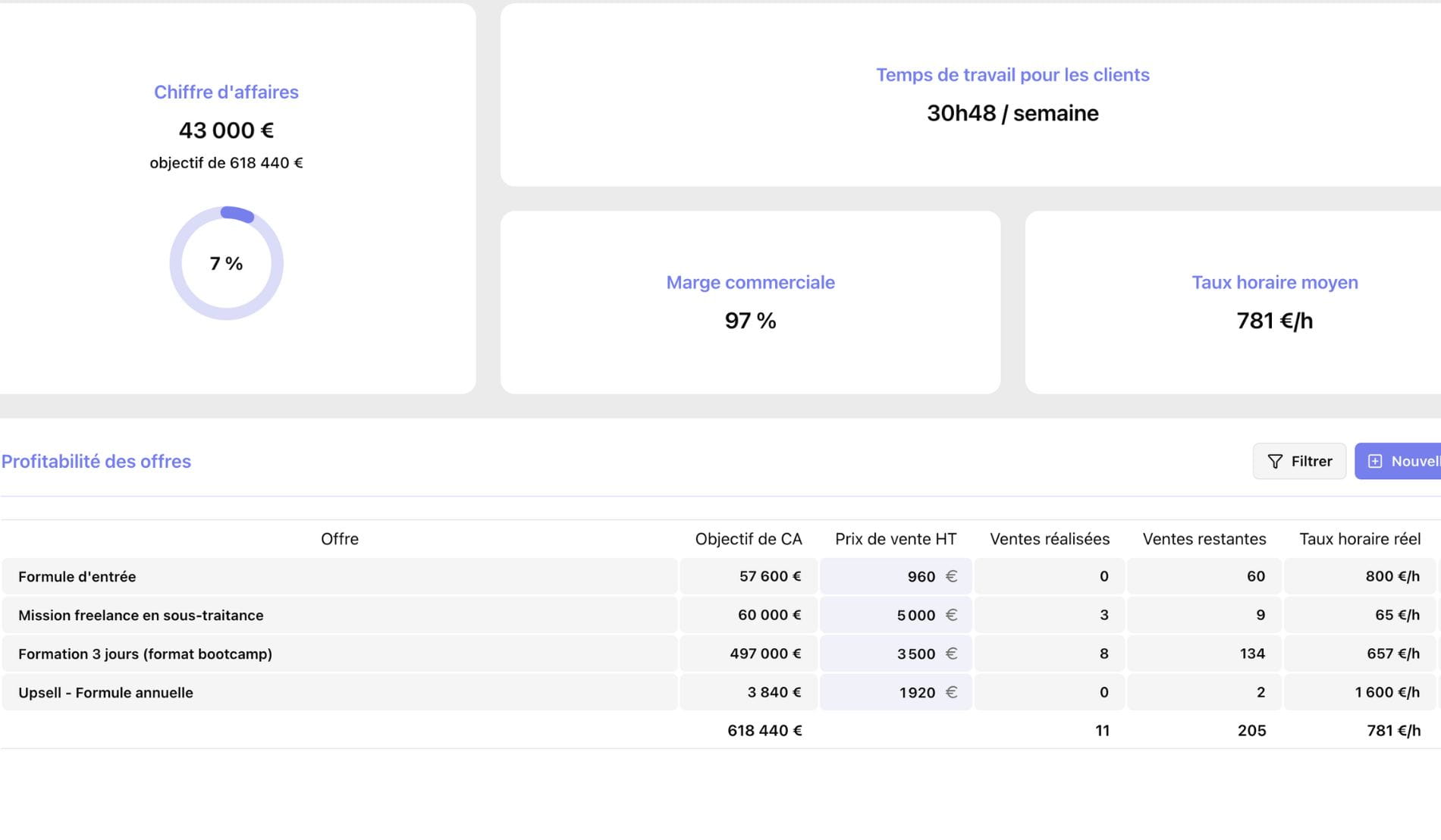Select Upsell - Formule annuelle row

click(x=339, y=692)
